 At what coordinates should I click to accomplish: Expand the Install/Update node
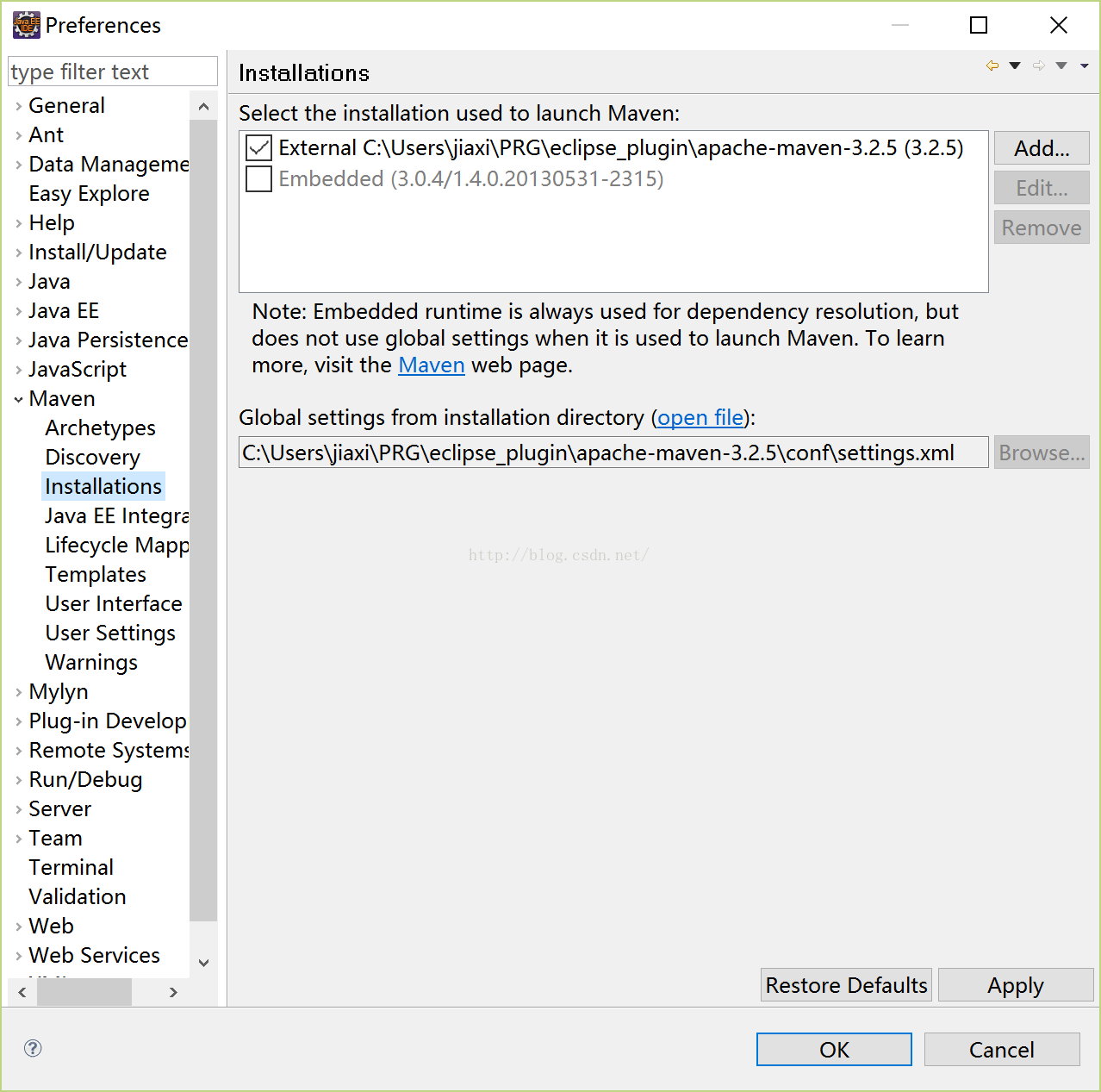tap(19, 253)
